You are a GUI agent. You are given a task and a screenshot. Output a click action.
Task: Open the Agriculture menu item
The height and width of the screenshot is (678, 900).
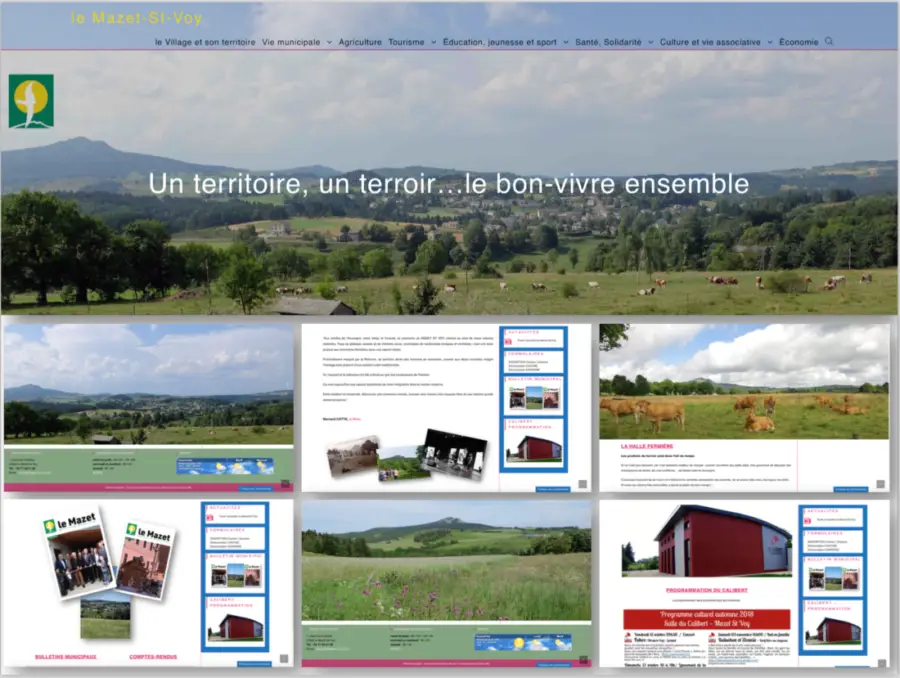[360, 42]
